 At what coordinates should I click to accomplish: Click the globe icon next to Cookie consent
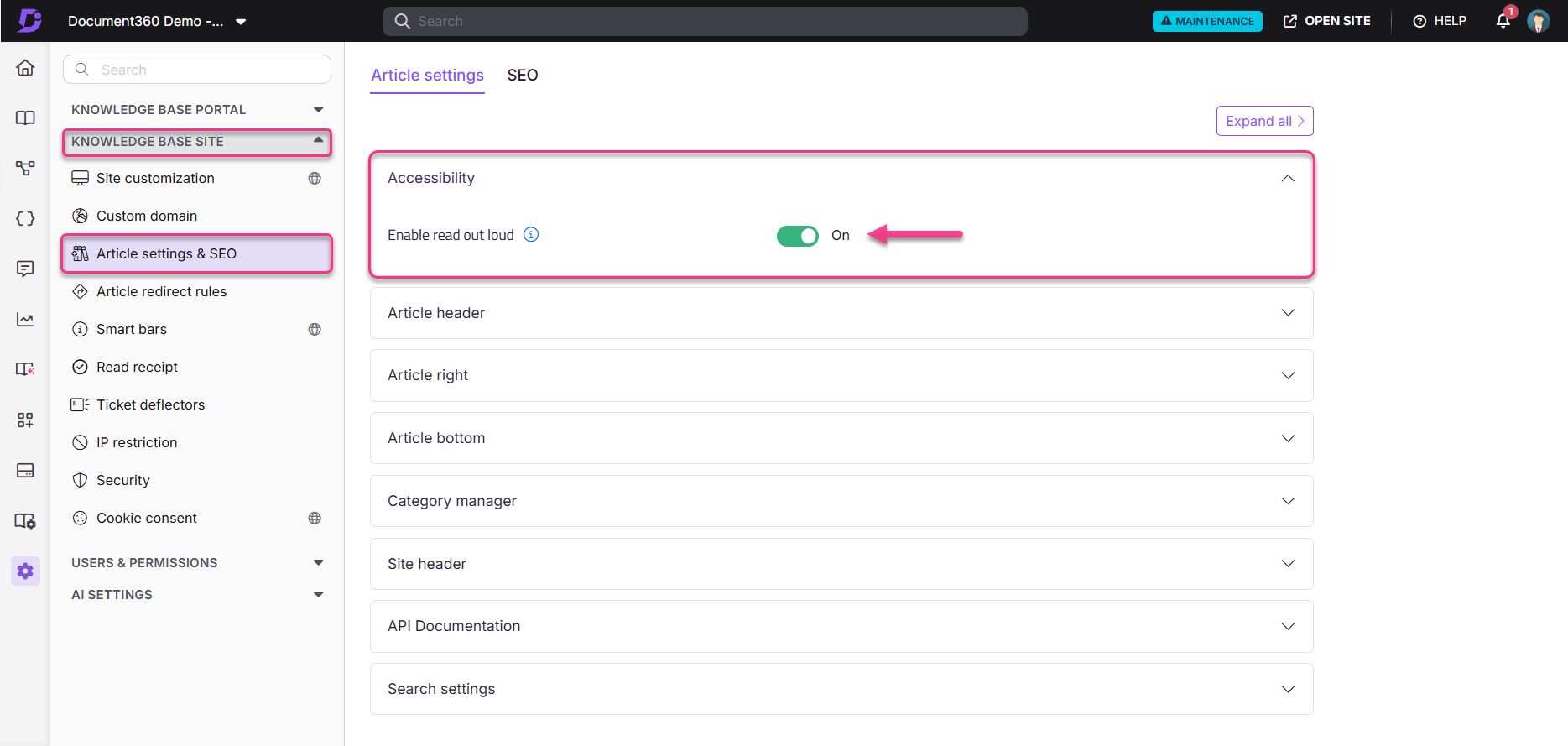[315, 518]
